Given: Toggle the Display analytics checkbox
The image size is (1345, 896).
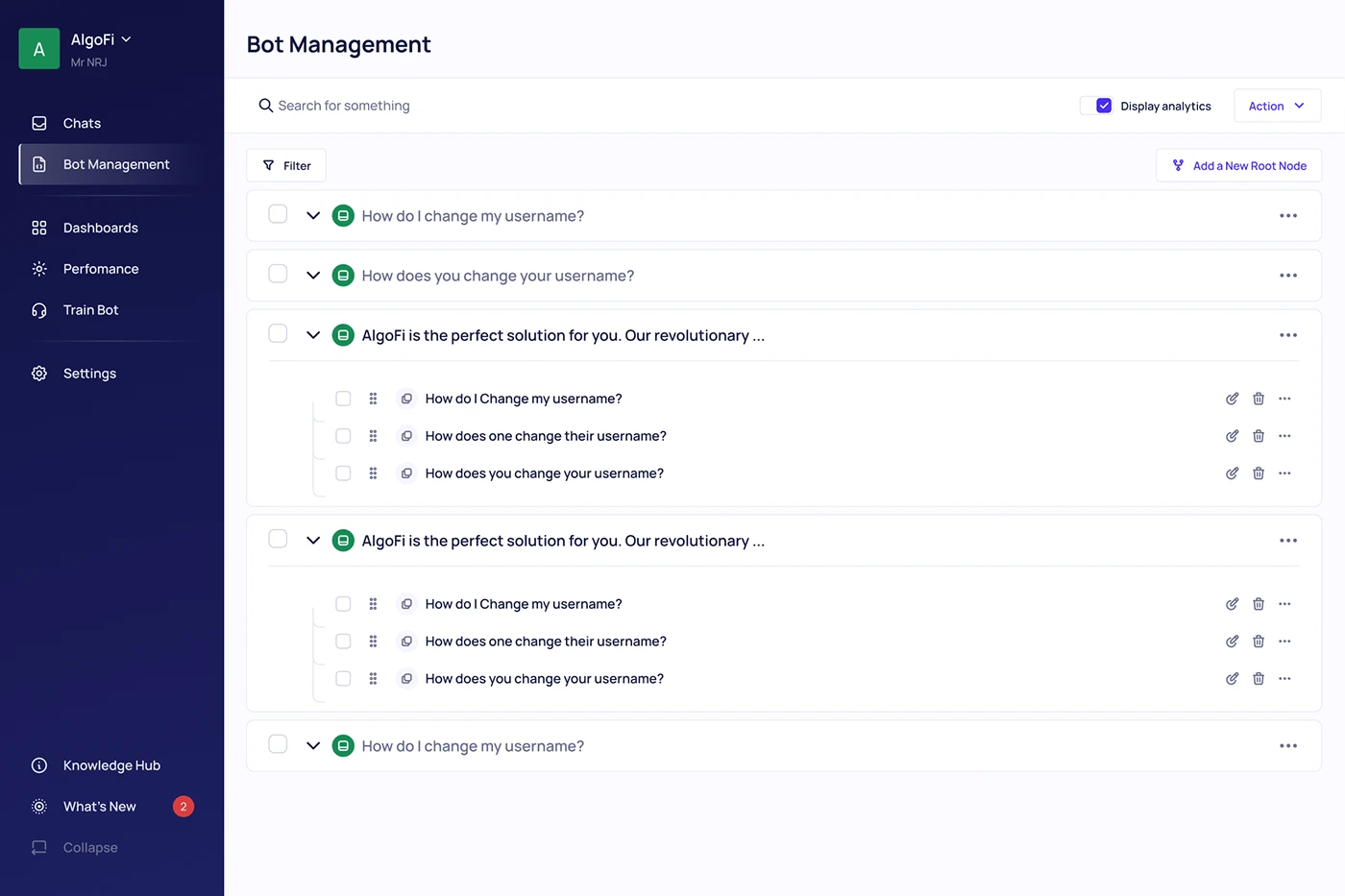Looking at the screenshot, I should pyautogui.click(x=1104, y=106).
